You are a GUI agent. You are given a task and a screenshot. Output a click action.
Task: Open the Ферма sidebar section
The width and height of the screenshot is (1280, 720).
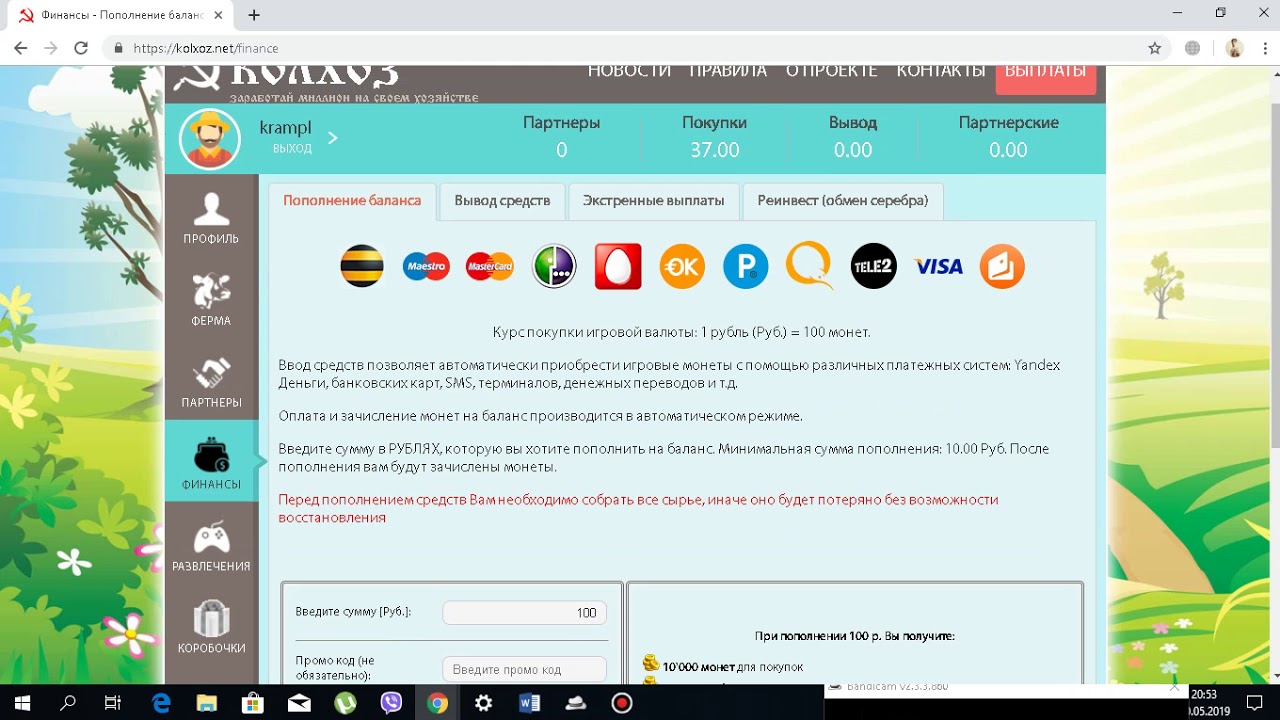211,299
